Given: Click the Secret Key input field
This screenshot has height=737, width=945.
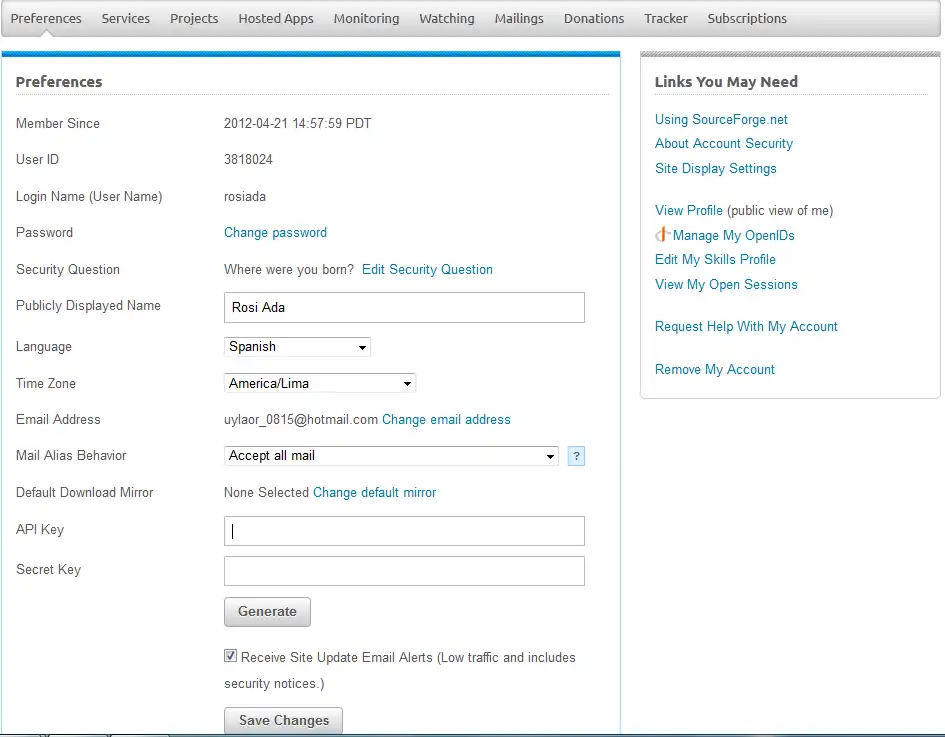Looking at the screenshot, I should pyautogui.click(x=404, y=571).
